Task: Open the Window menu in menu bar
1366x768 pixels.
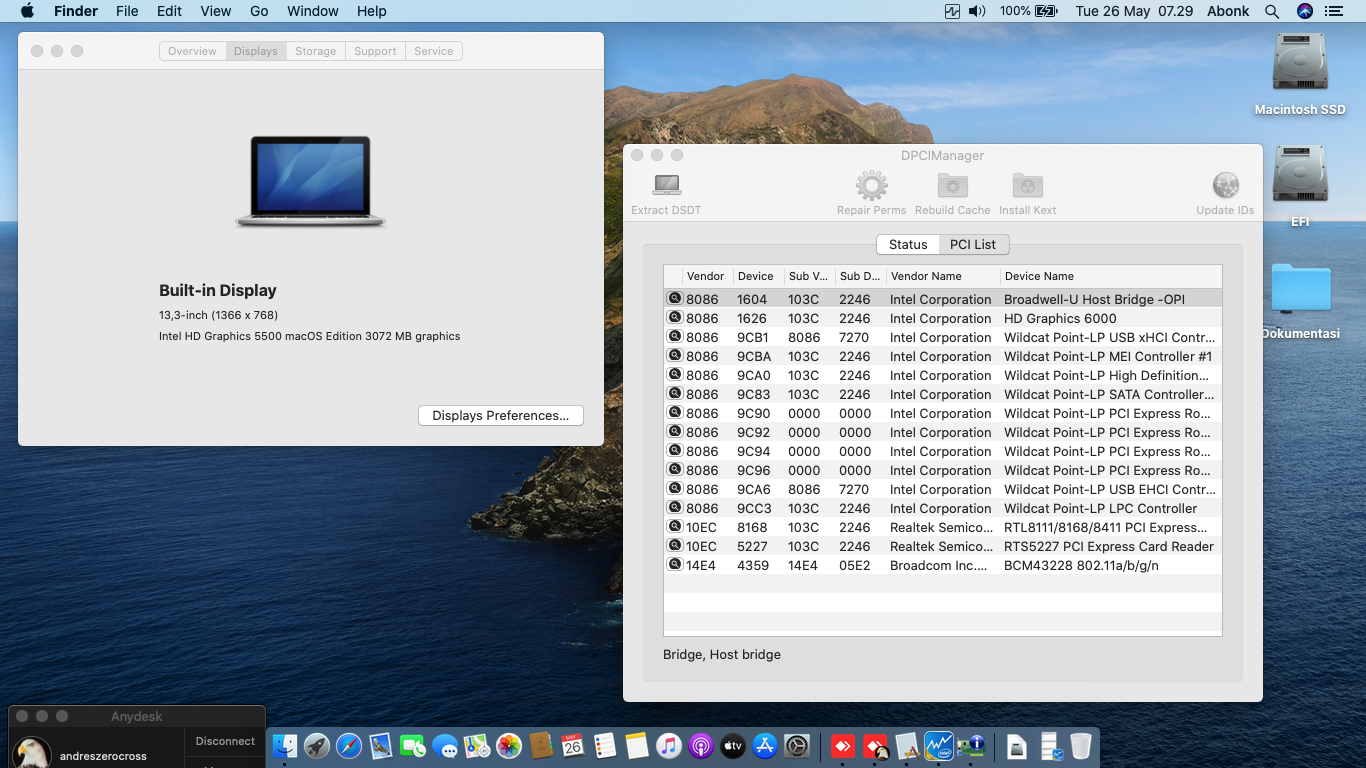Action: (x=312, y=11)
